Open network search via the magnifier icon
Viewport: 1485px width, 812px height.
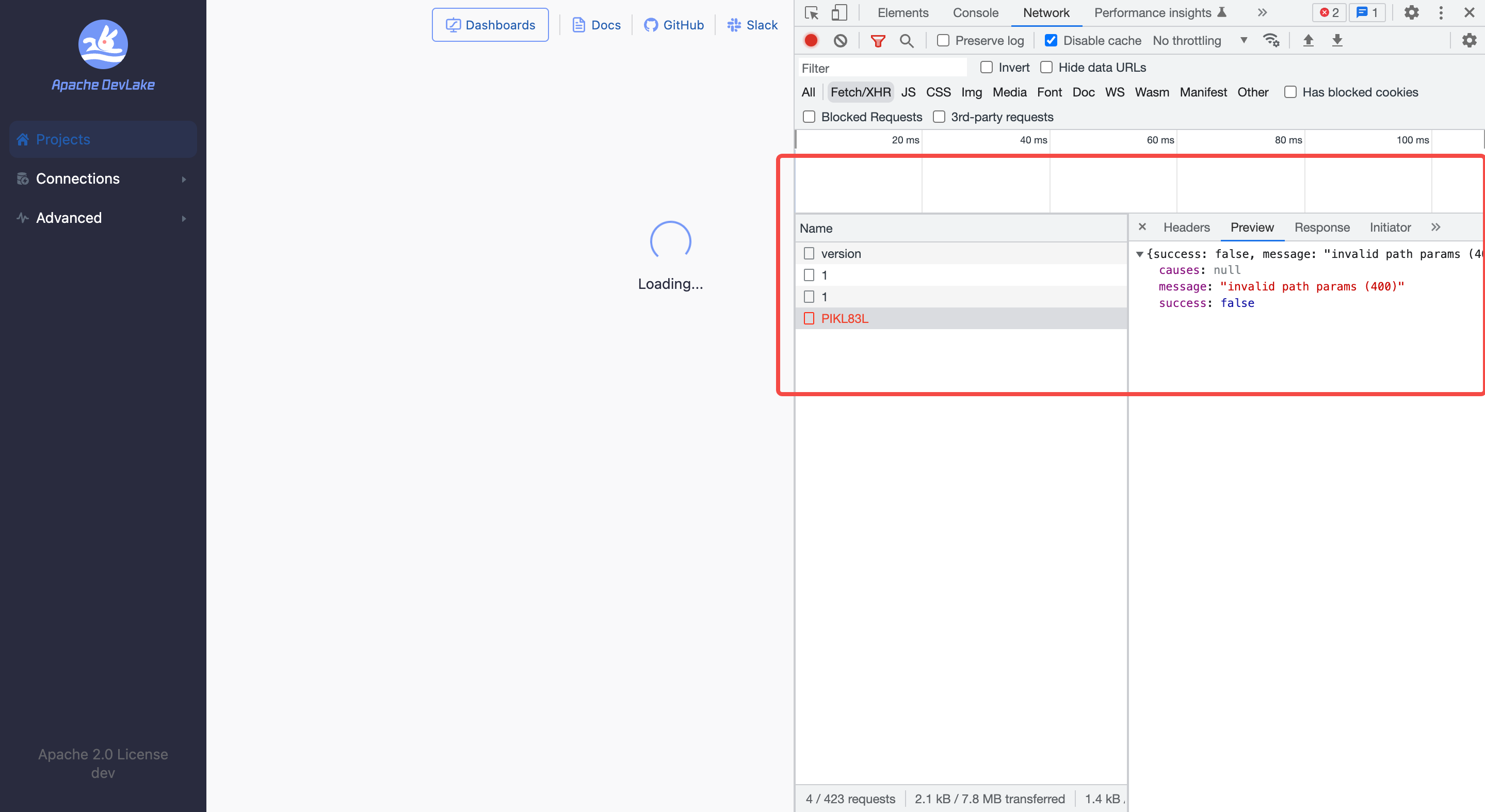906,40
